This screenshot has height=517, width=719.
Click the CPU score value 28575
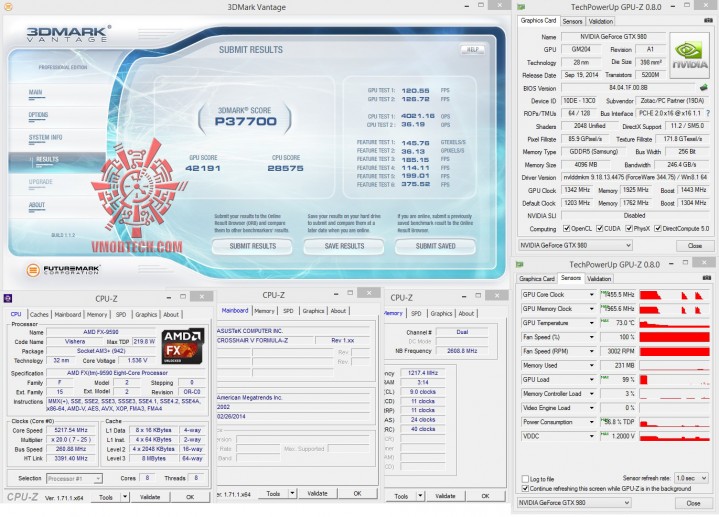coord(285,168)
